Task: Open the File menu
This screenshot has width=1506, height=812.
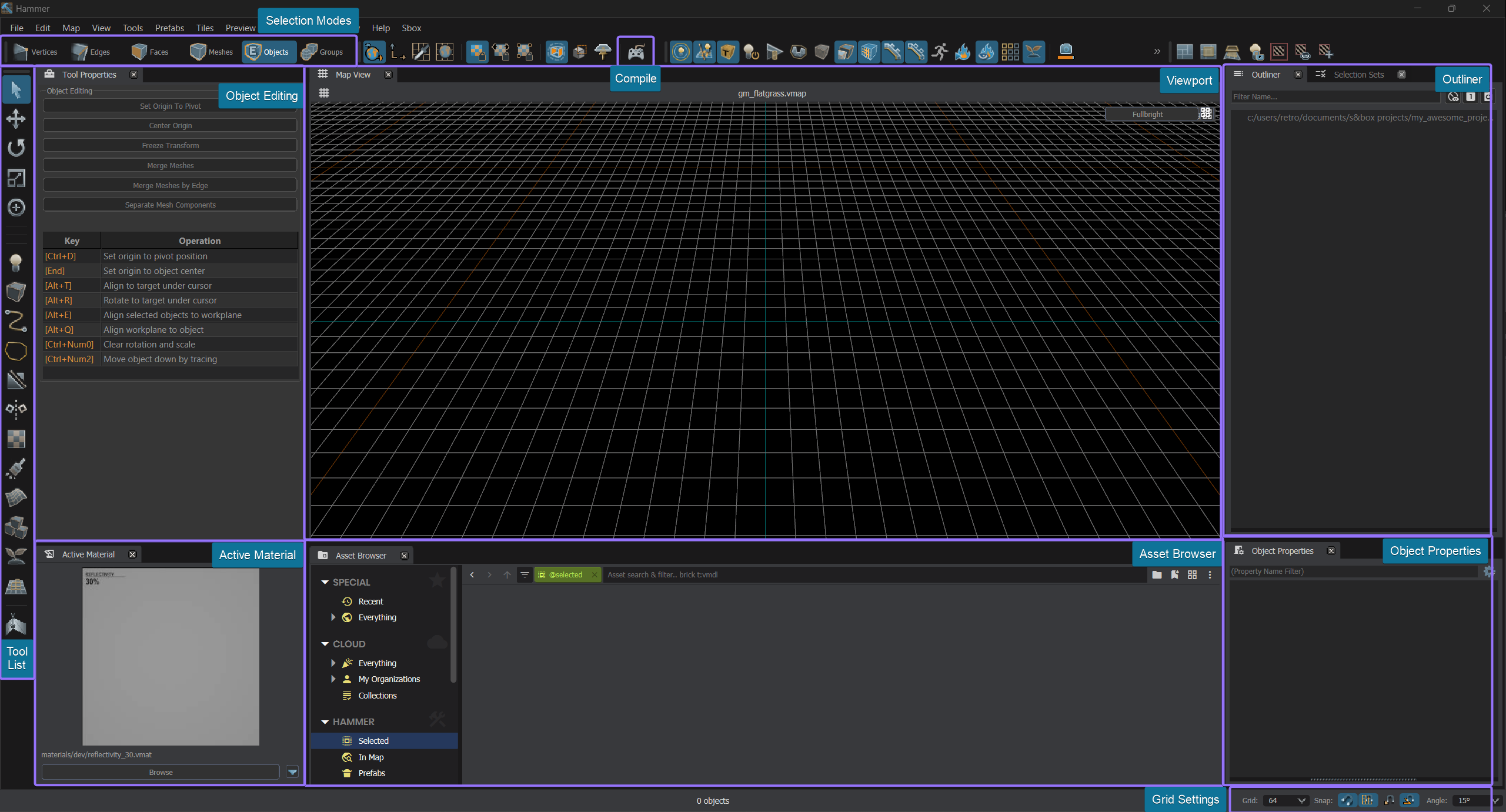Action: [16, 28]
